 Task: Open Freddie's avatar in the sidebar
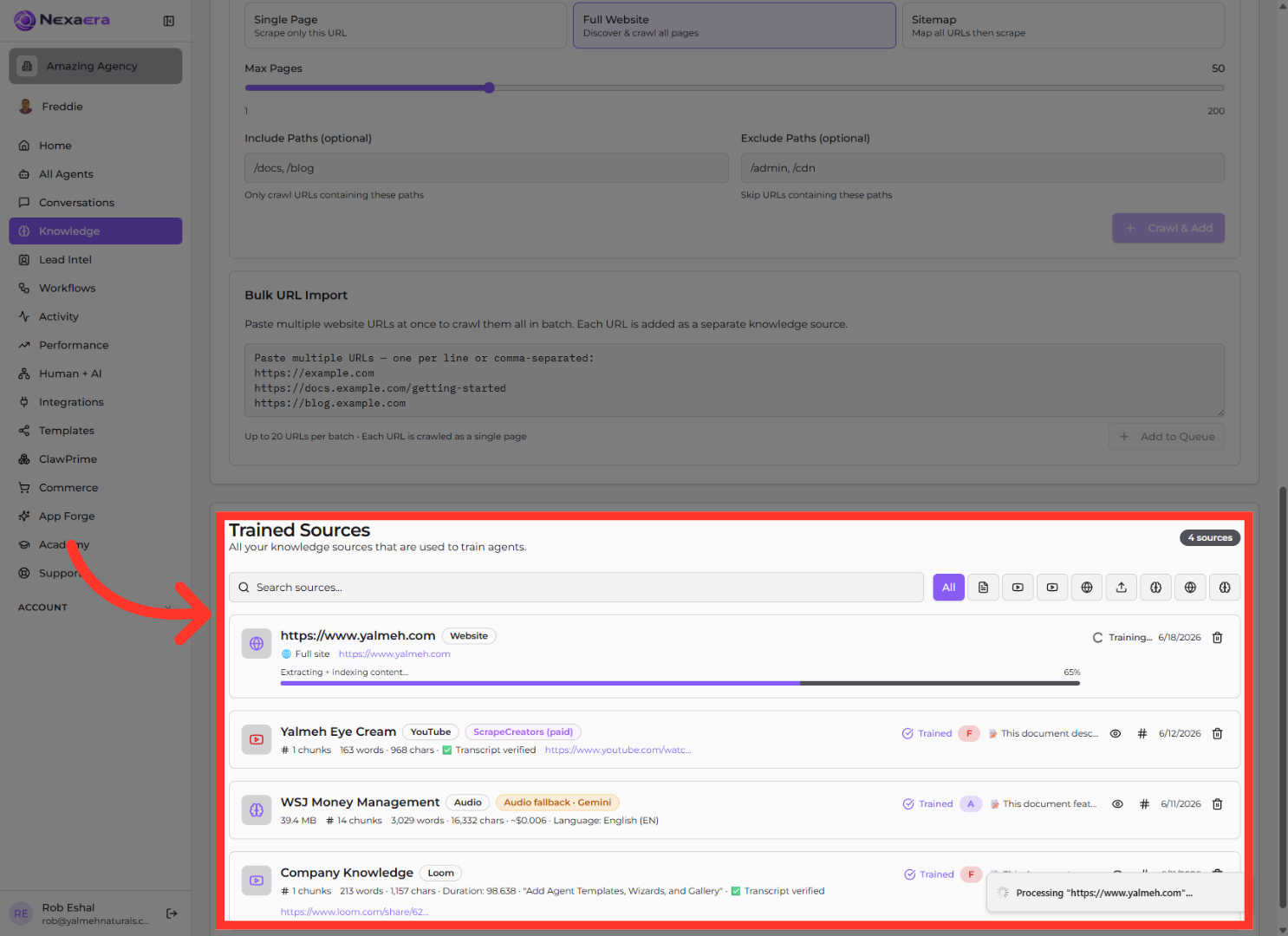[25, 107]
